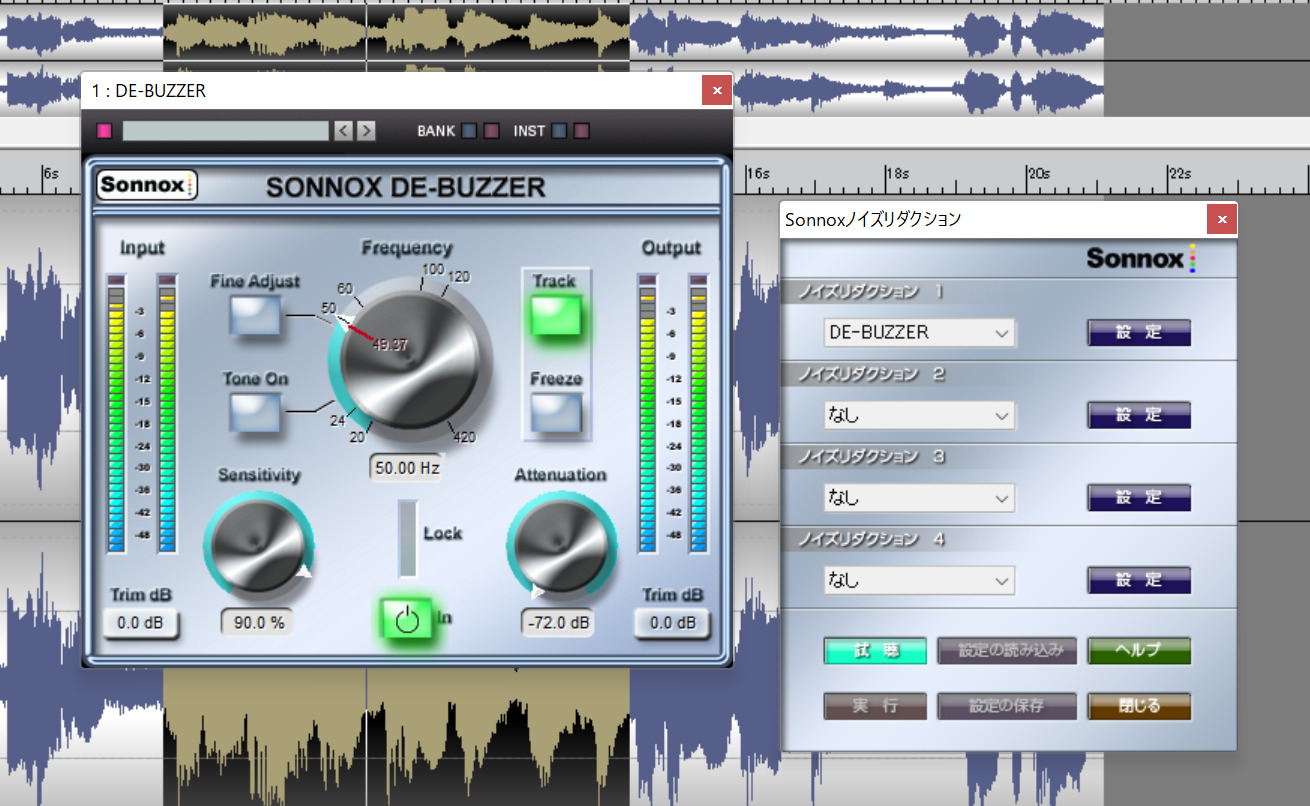This screenshot has width=1310, height=806.
Task: Click the blue INST square
Action: click(559, 131)
